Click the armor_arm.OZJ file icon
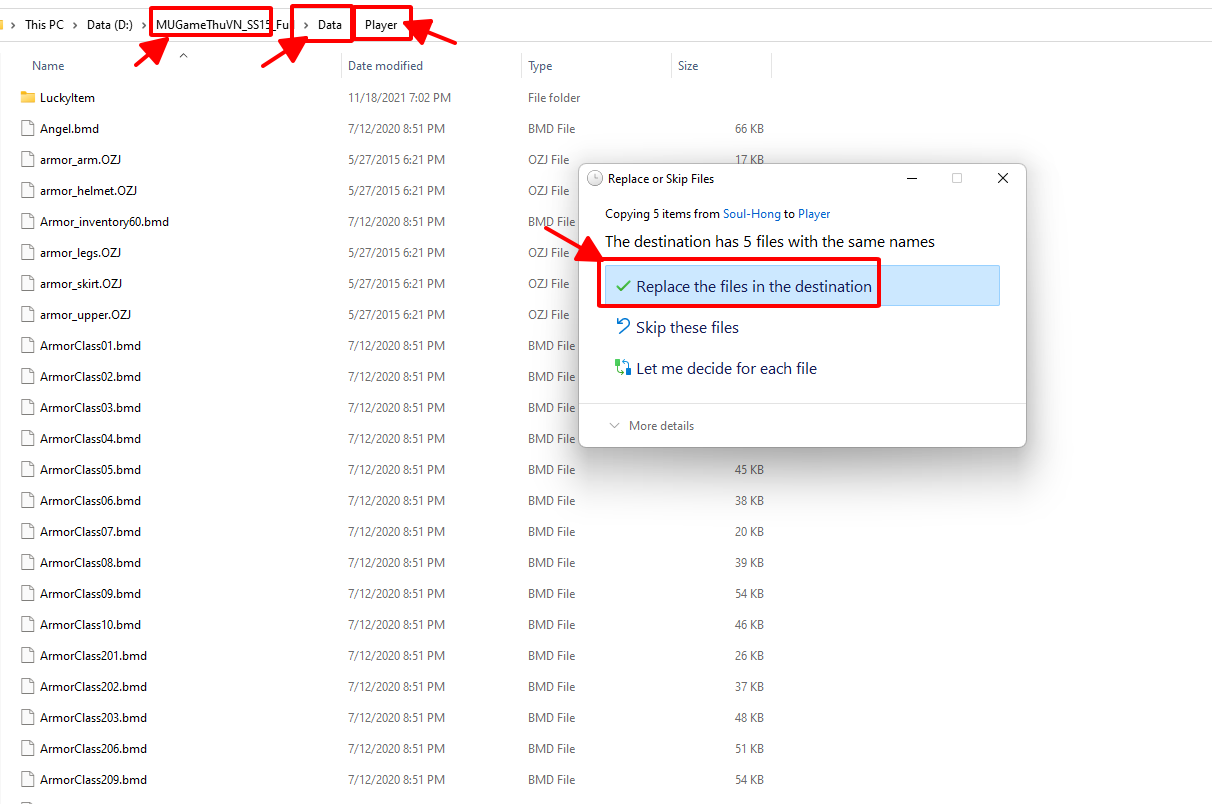 click(x=28, y=160)
